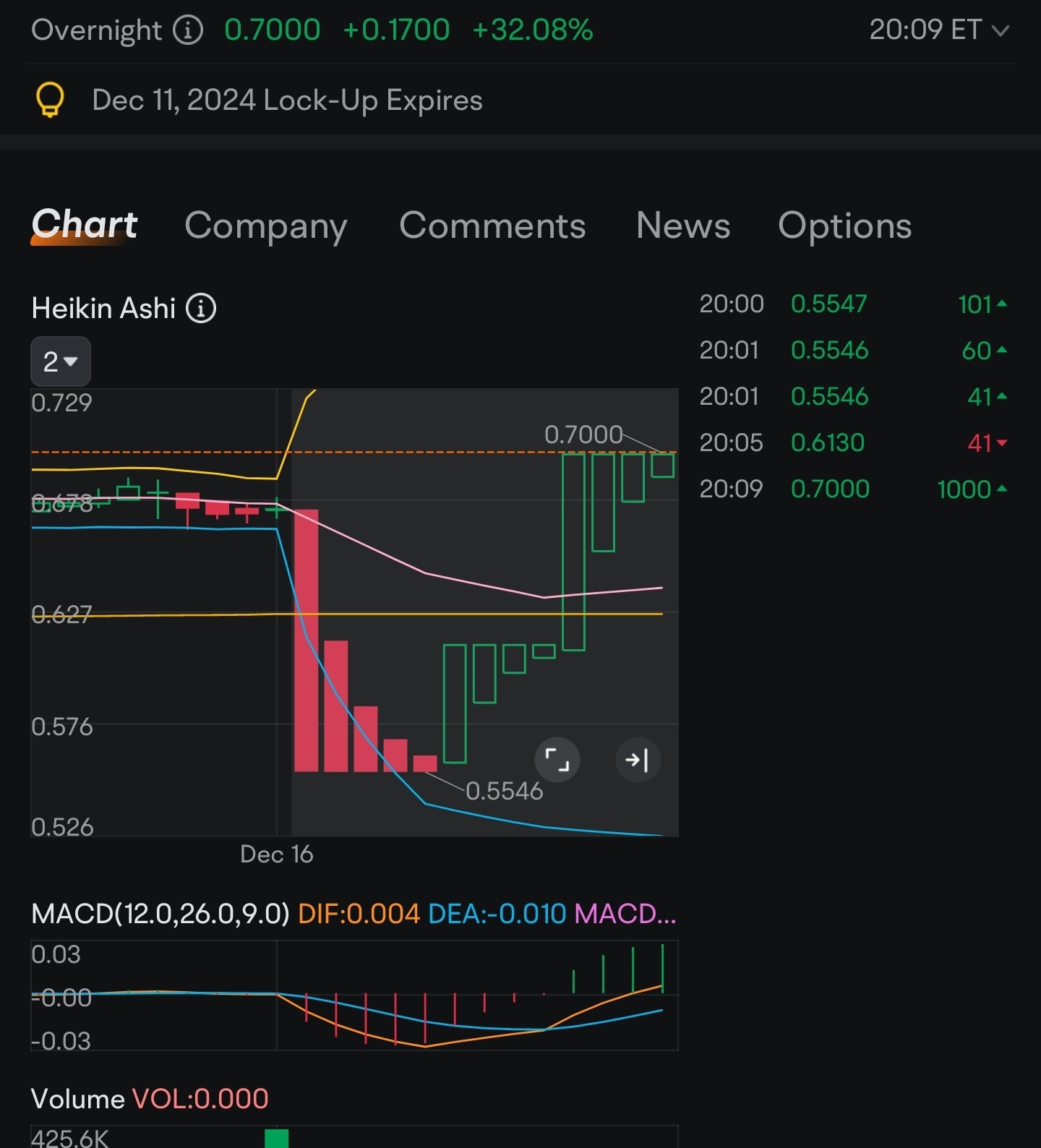Open Dec 11, 2024 Lock-Up Expires notice
This screenshot has width=1041, height=1148.
287,100
